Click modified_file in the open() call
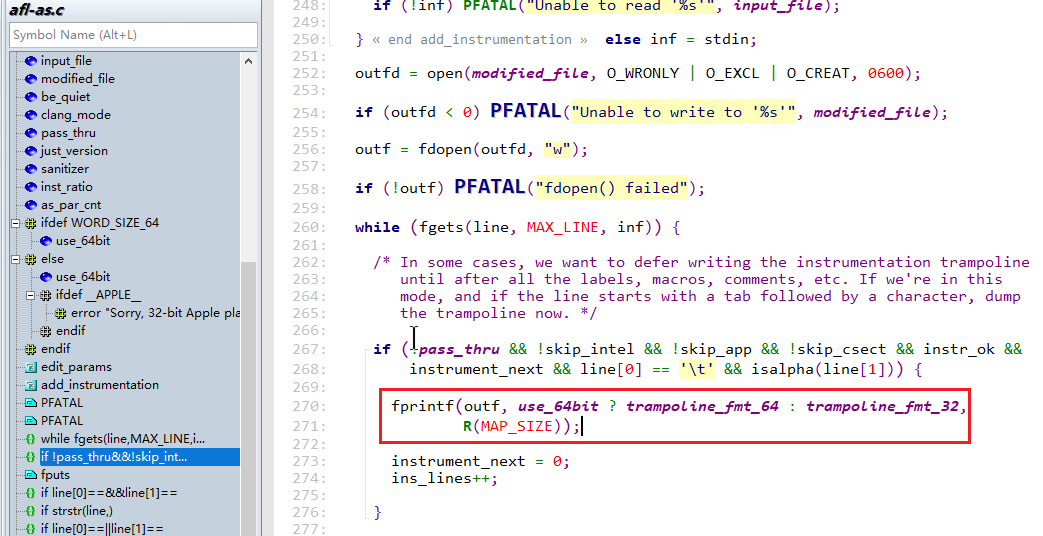 point(531,73)
